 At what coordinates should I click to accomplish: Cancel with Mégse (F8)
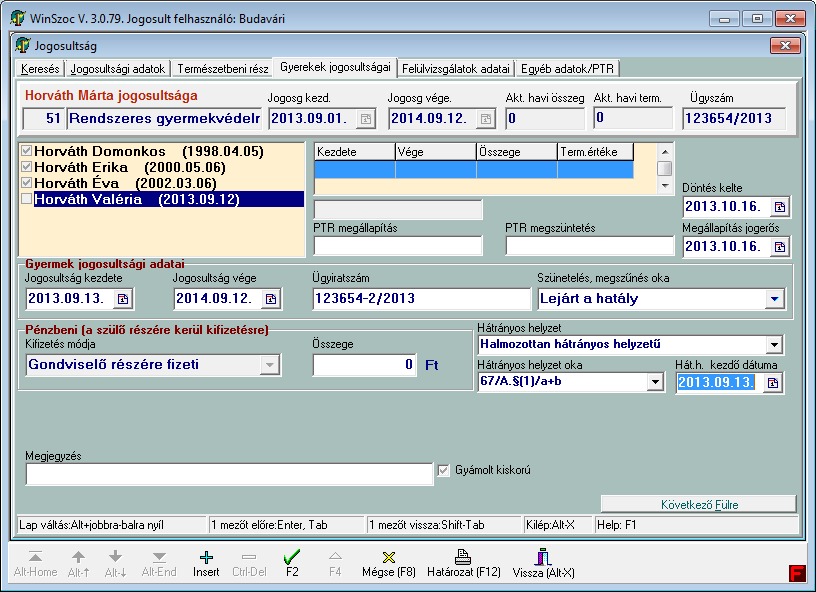coord(389,563)
